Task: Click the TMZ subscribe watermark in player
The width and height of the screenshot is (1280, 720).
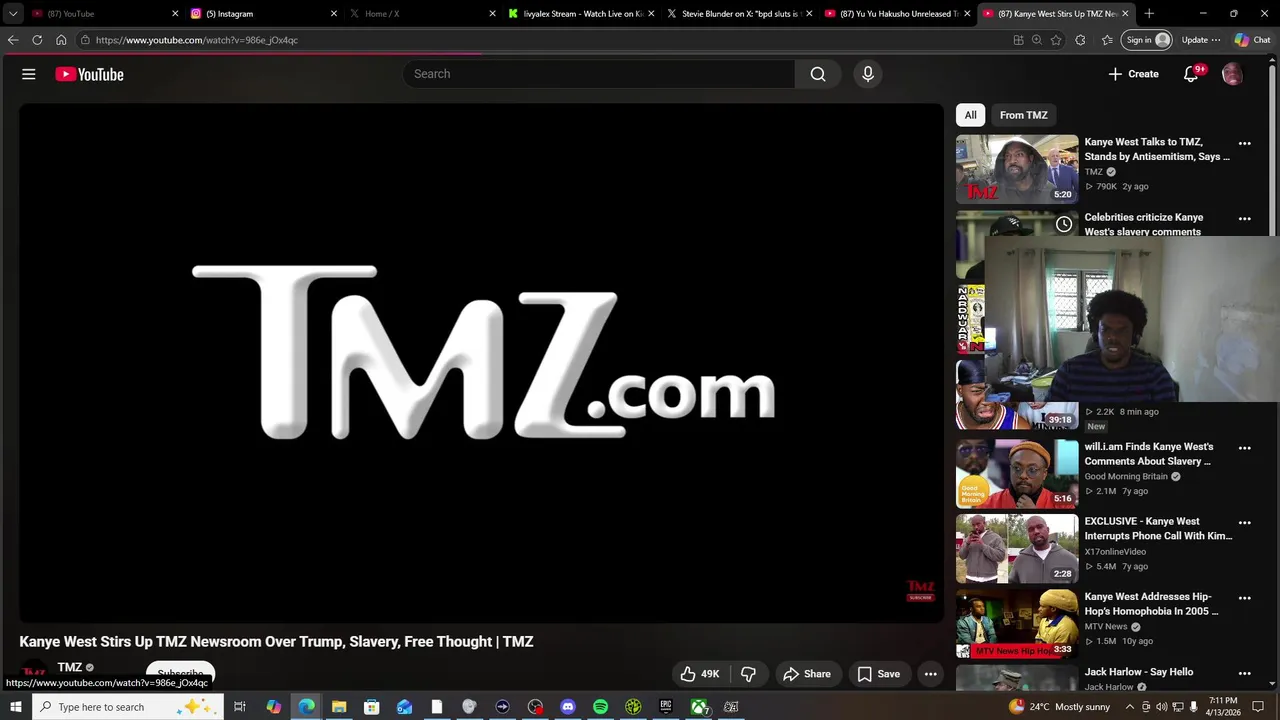Action: click(x=920, y=591)
